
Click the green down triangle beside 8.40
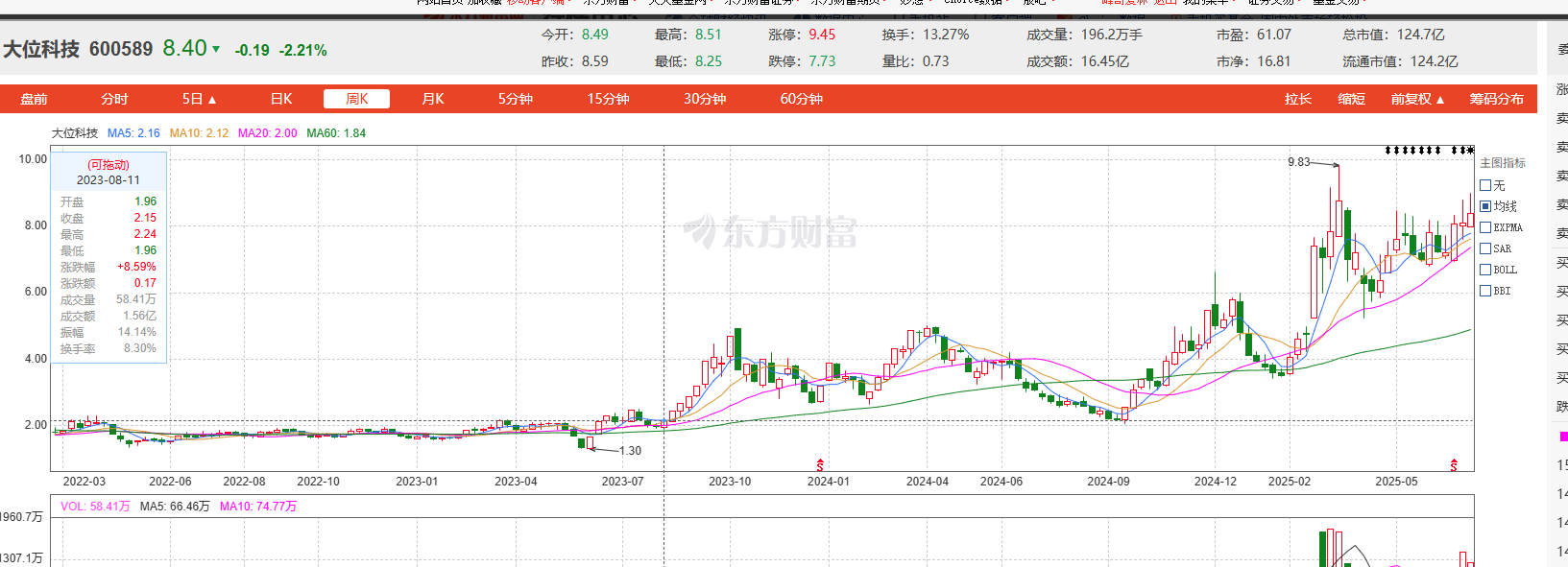coord(216,49)
